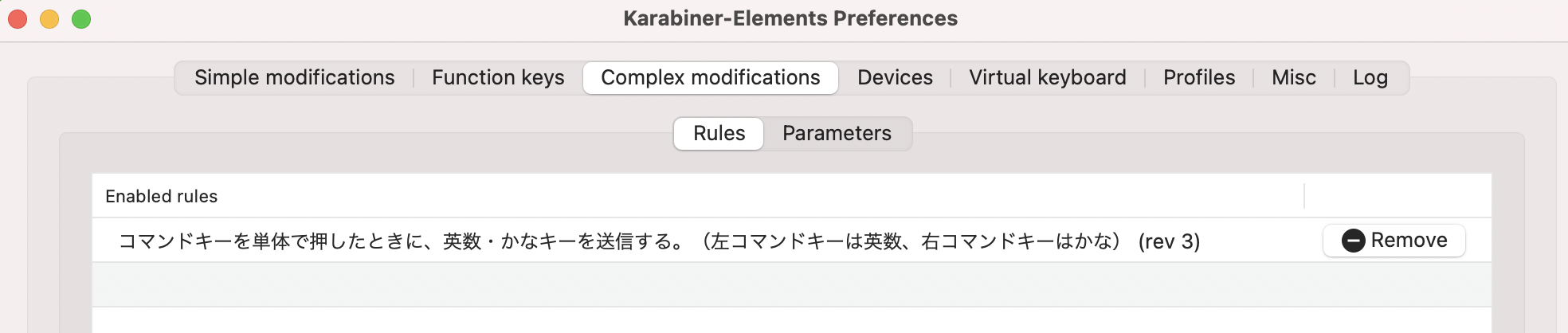1568x333 pixels.
Task: Click the Karabiner-Elements Preferences title text
Action: pyautogui.click(x=790, y=18)
